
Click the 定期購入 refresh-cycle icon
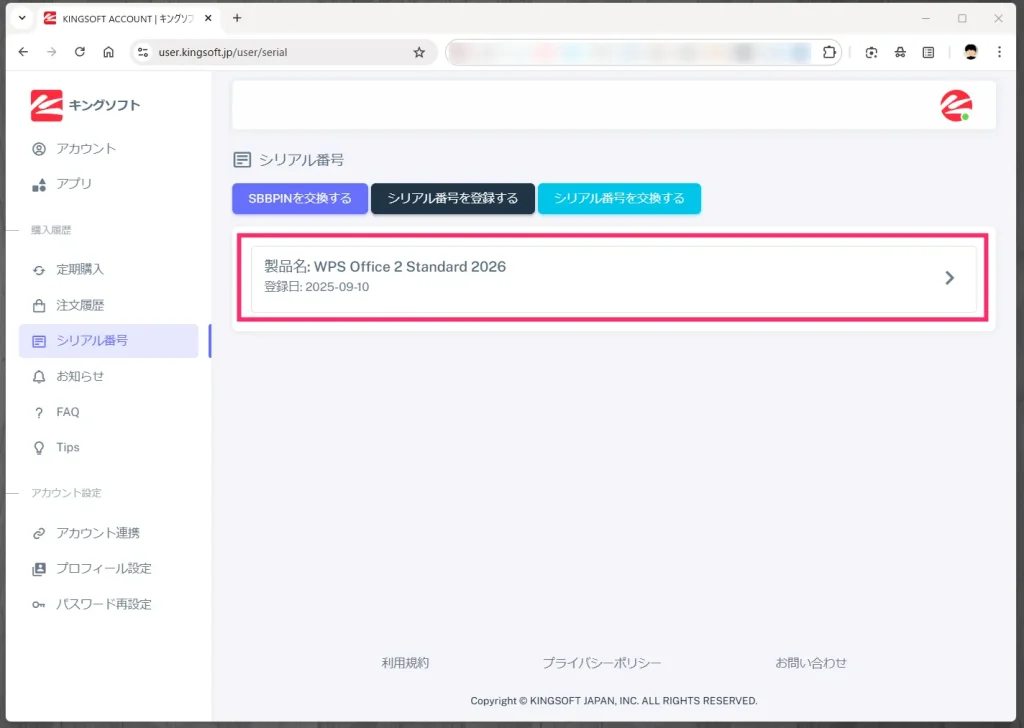click(x=39, y=270)
